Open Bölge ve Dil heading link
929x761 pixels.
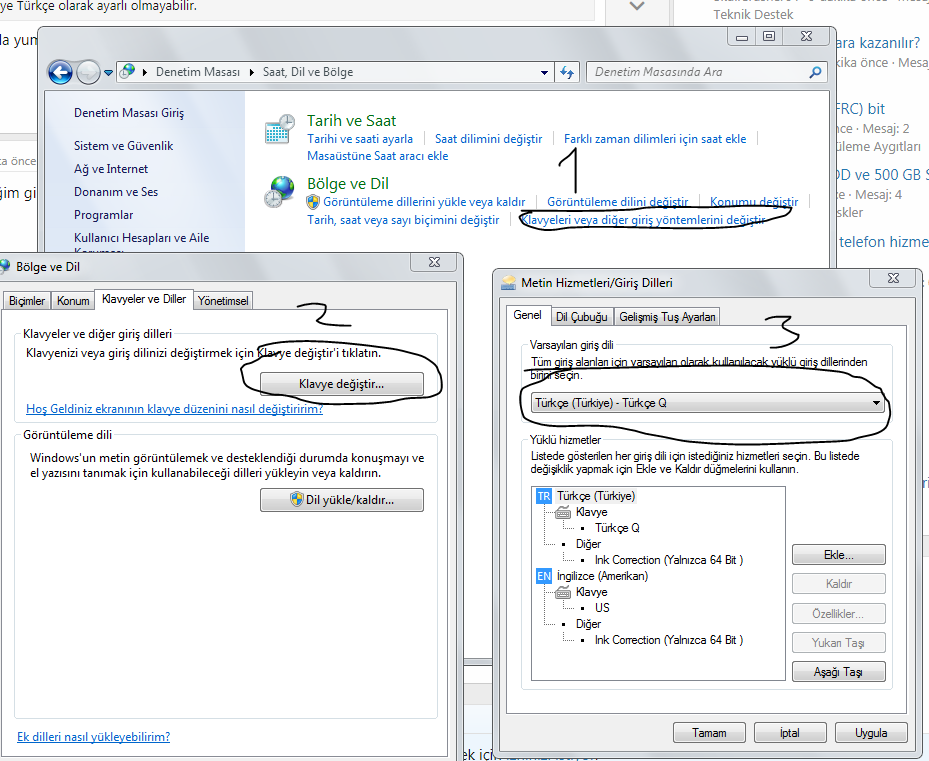tap(348, 184)
